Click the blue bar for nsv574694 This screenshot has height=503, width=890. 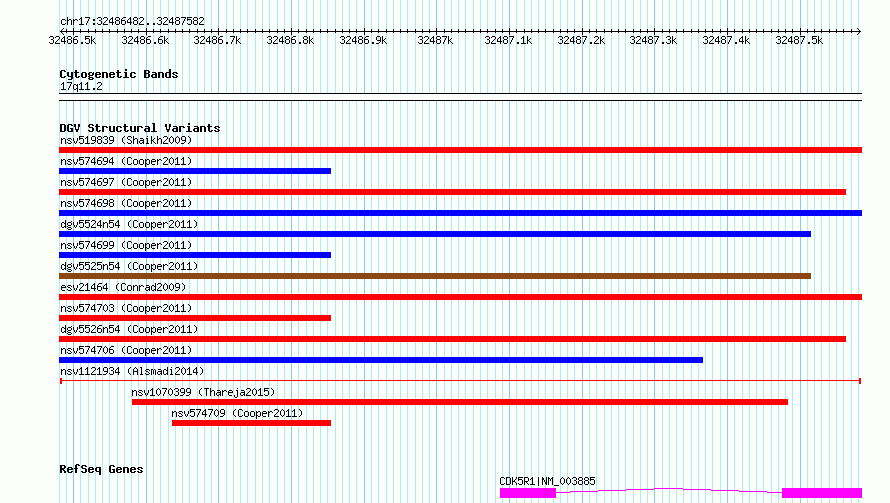[195, 171]
